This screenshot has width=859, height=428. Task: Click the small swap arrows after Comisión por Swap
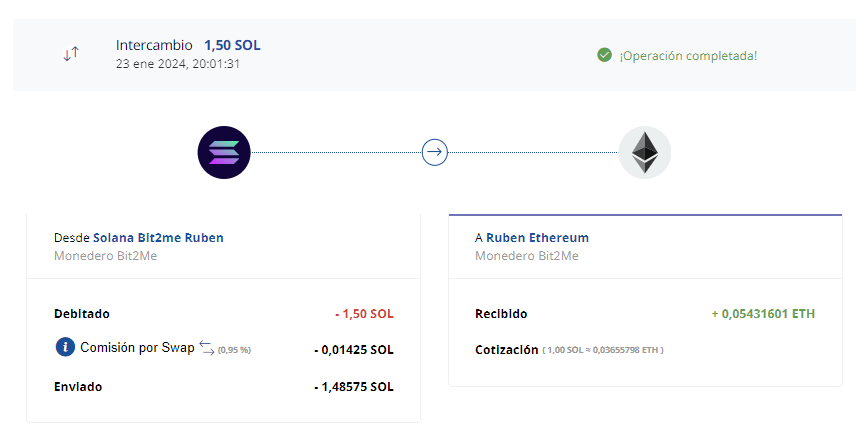(207, 347)
